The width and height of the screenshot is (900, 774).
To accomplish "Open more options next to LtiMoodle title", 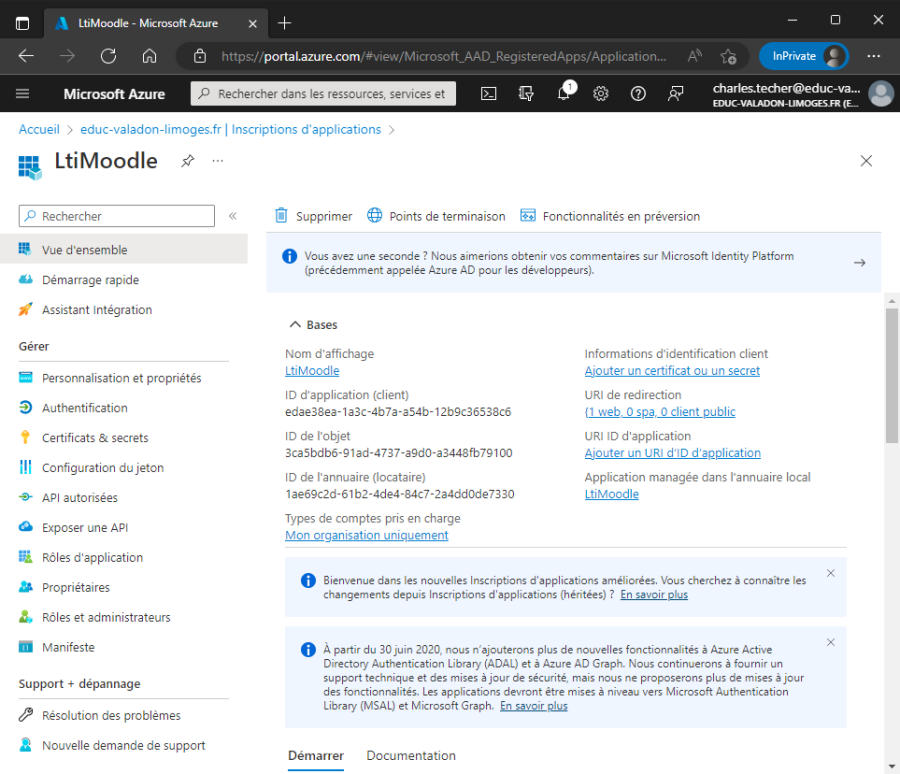I will (218, 161).
